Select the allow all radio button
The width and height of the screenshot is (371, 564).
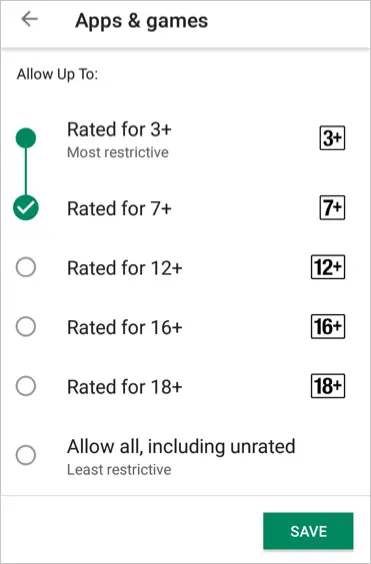26,455
